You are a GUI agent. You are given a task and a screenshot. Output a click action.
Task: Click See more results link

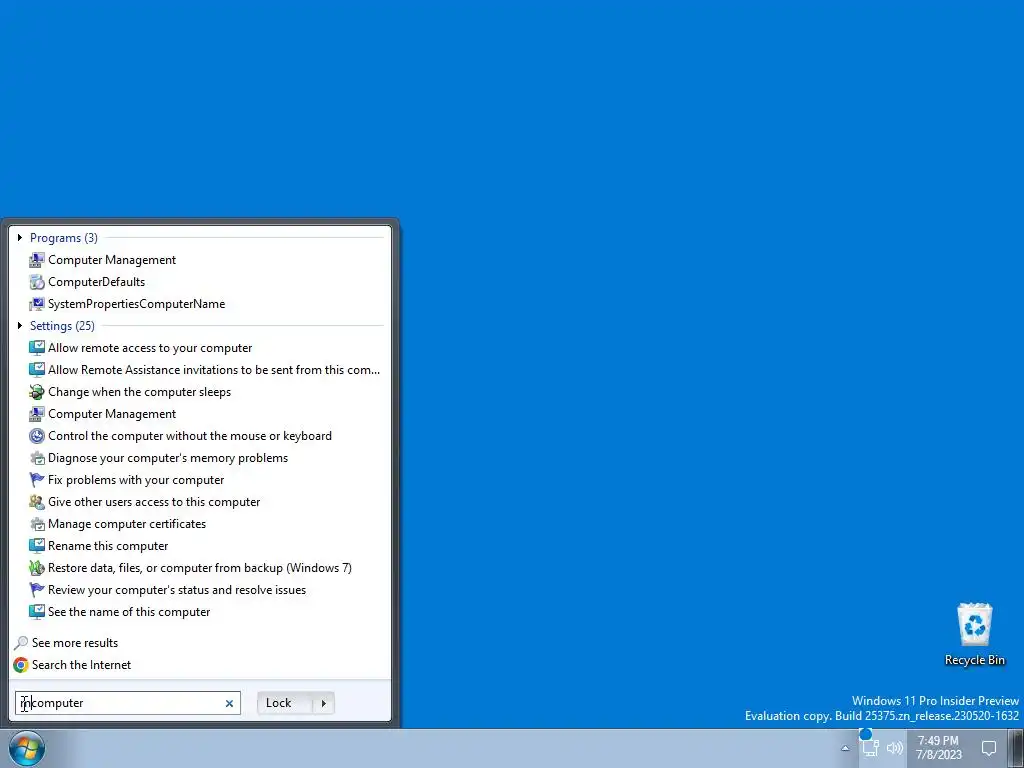(75, 643)
